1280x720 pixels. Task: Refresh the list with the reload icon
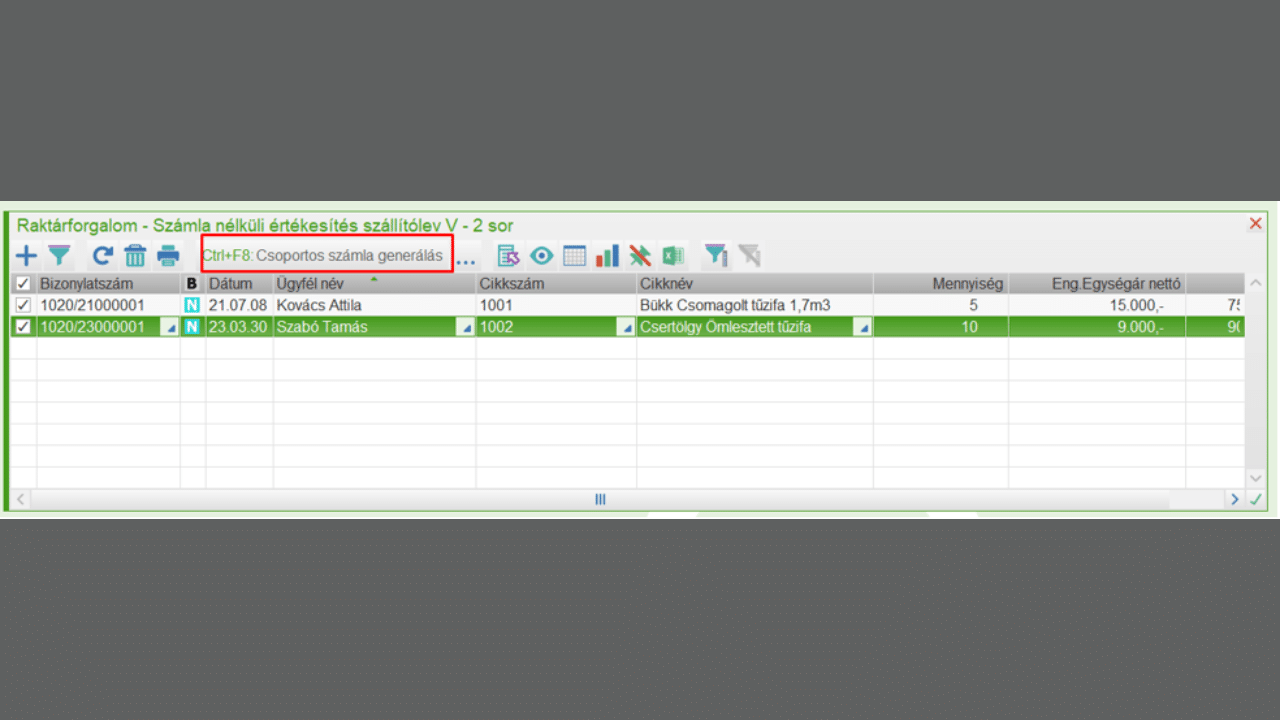coord(101,256)
